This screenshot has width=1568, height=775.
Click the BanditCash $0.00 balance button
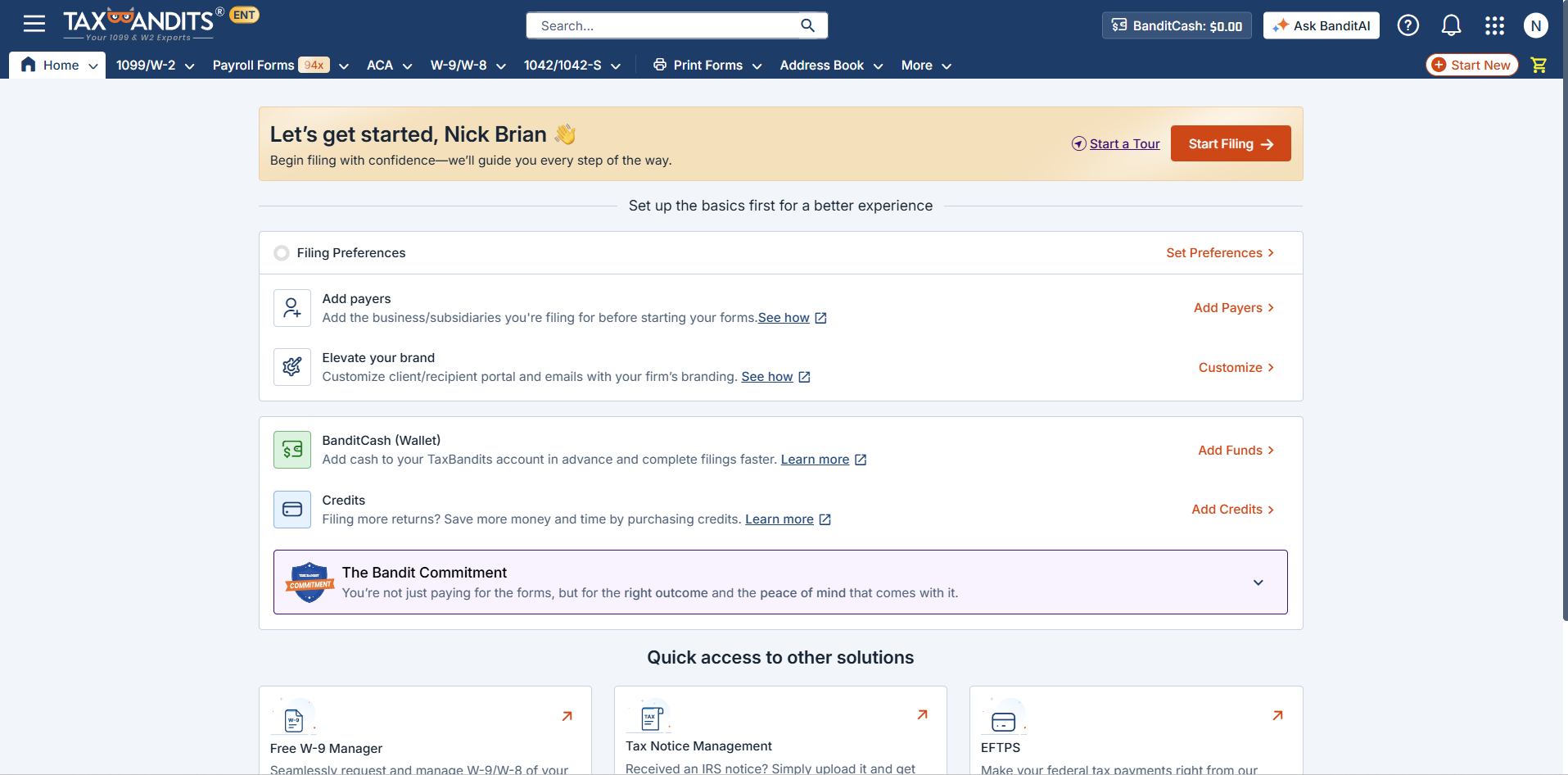coord(1177,25)
